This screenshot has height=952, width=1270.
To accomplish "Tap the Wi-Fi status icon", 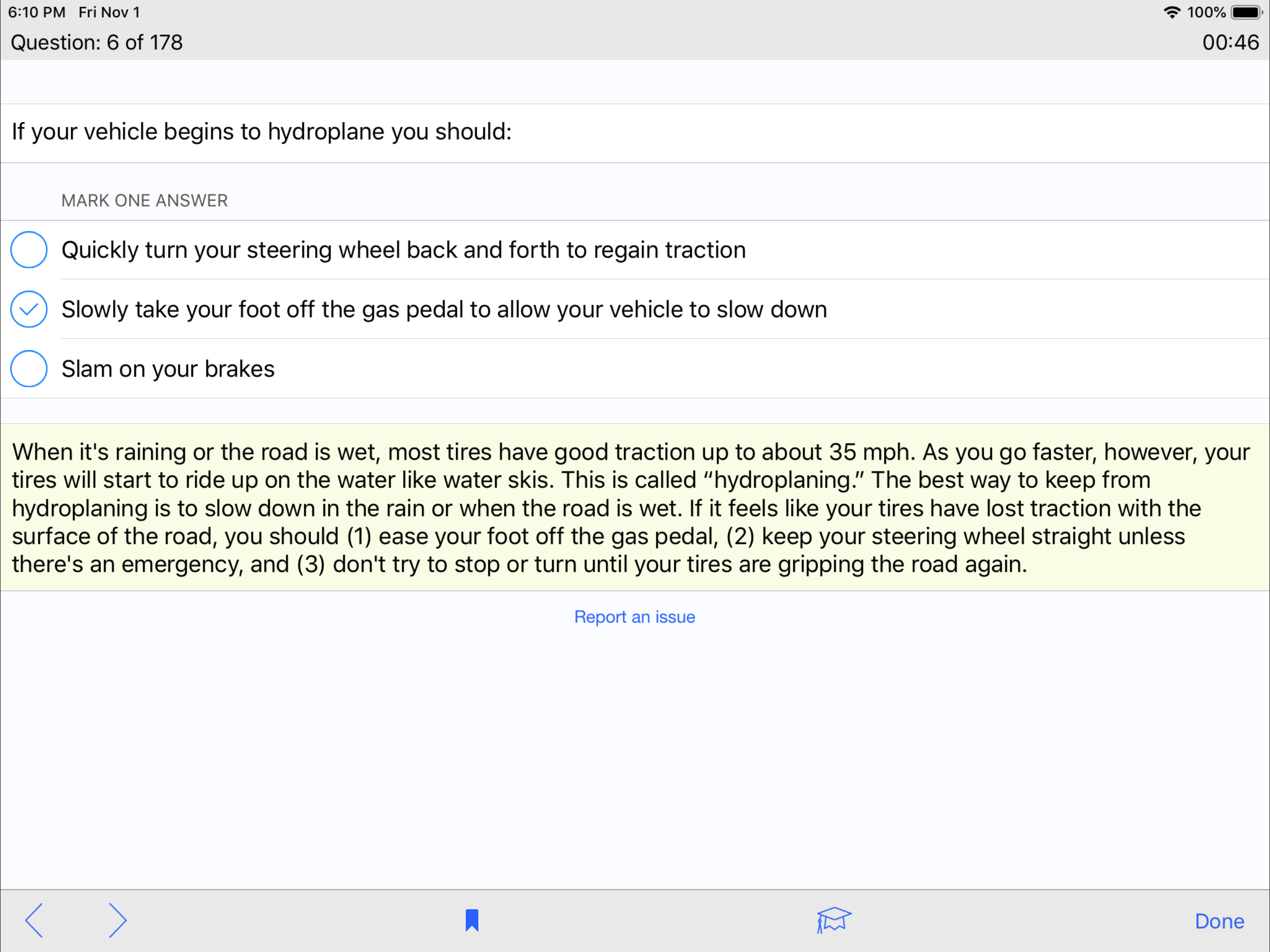I will pyautogui.click(x=1171, y=12).
